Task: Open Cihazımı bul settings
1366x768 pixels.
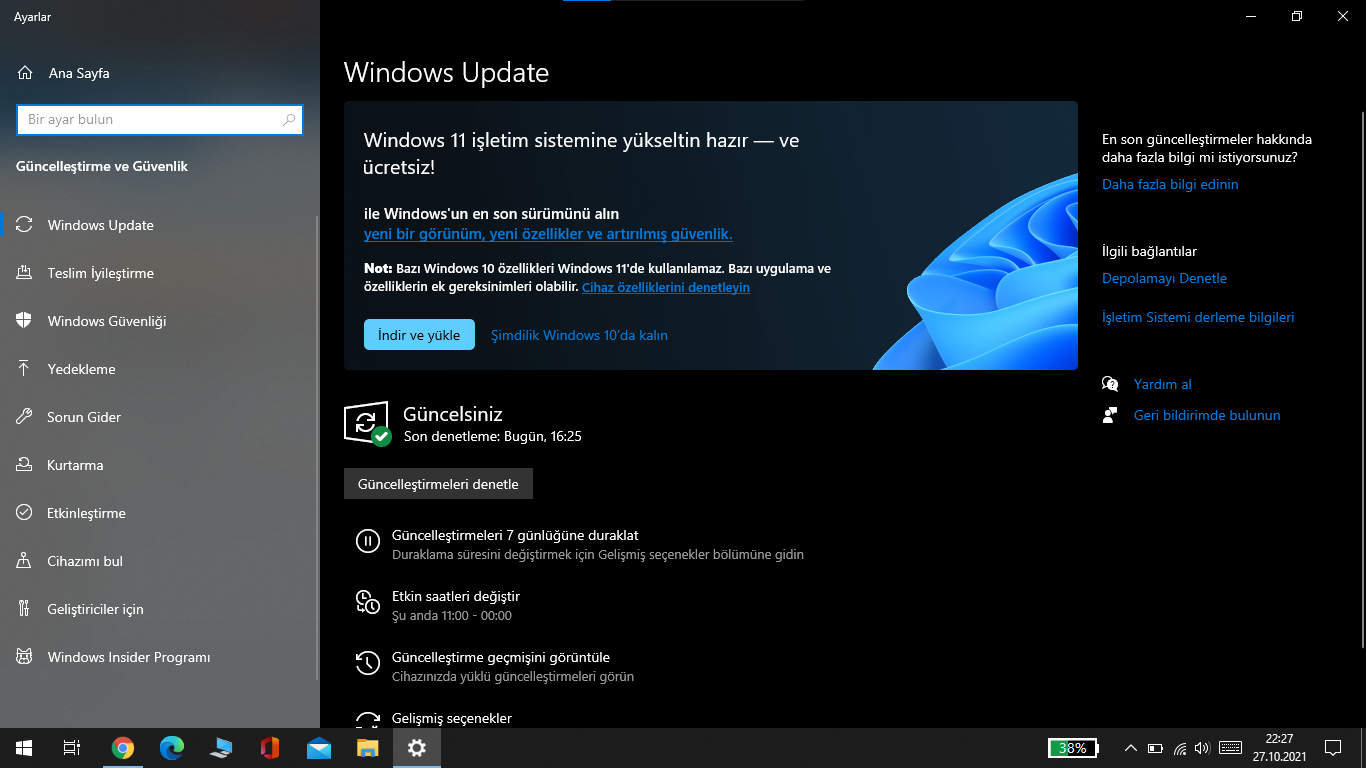Action: (160, 561)
